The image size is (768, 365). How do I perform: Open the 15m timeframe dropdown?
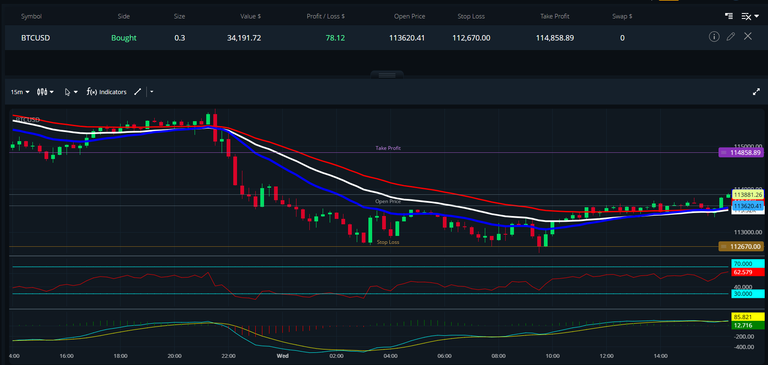[20, 92]
